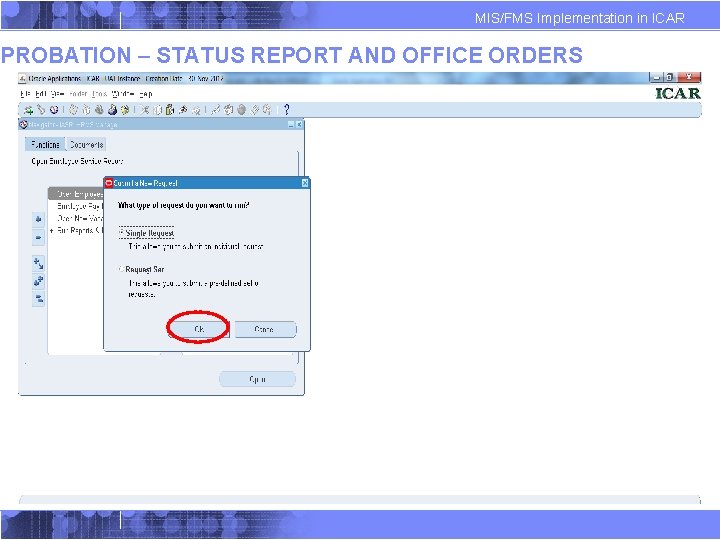Select the Employee Pay tree row
The image size is (720, 540).
pos(79,206)
